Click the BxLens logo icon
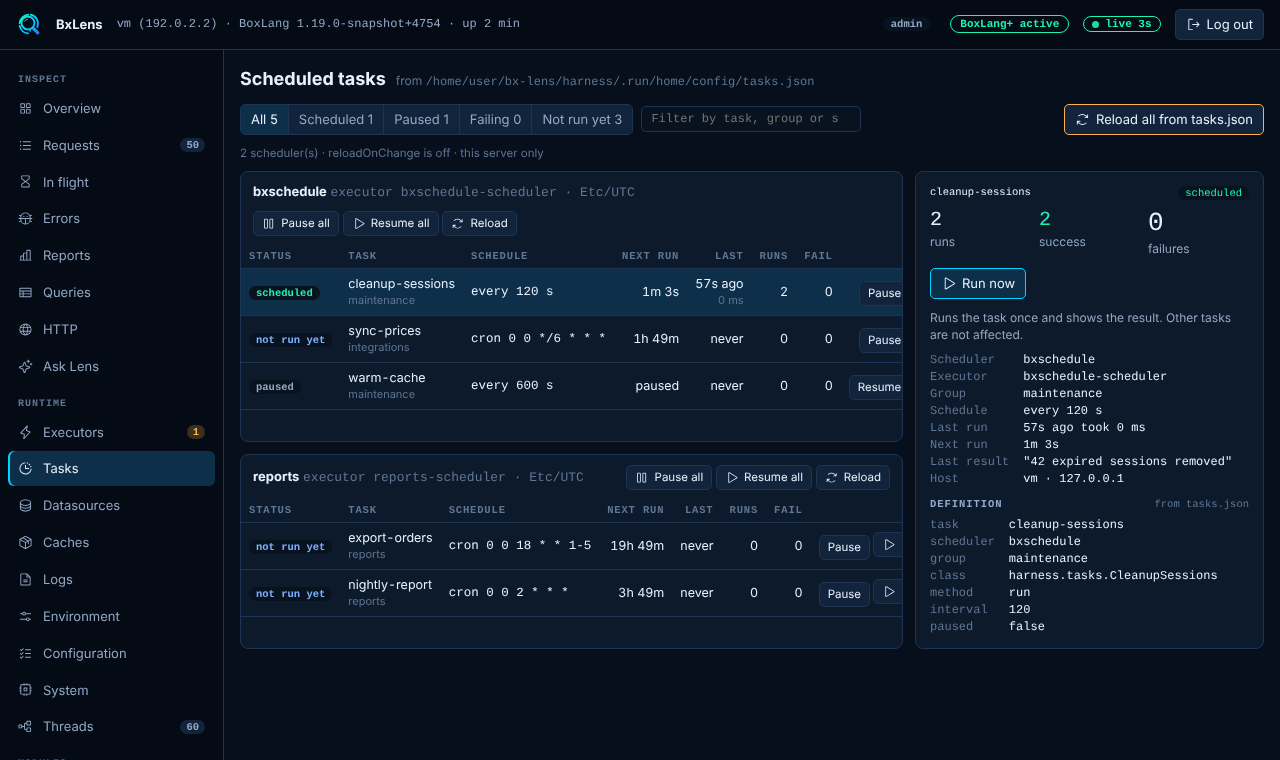This screenshot has height=760, width=1280. click(30, 24)
